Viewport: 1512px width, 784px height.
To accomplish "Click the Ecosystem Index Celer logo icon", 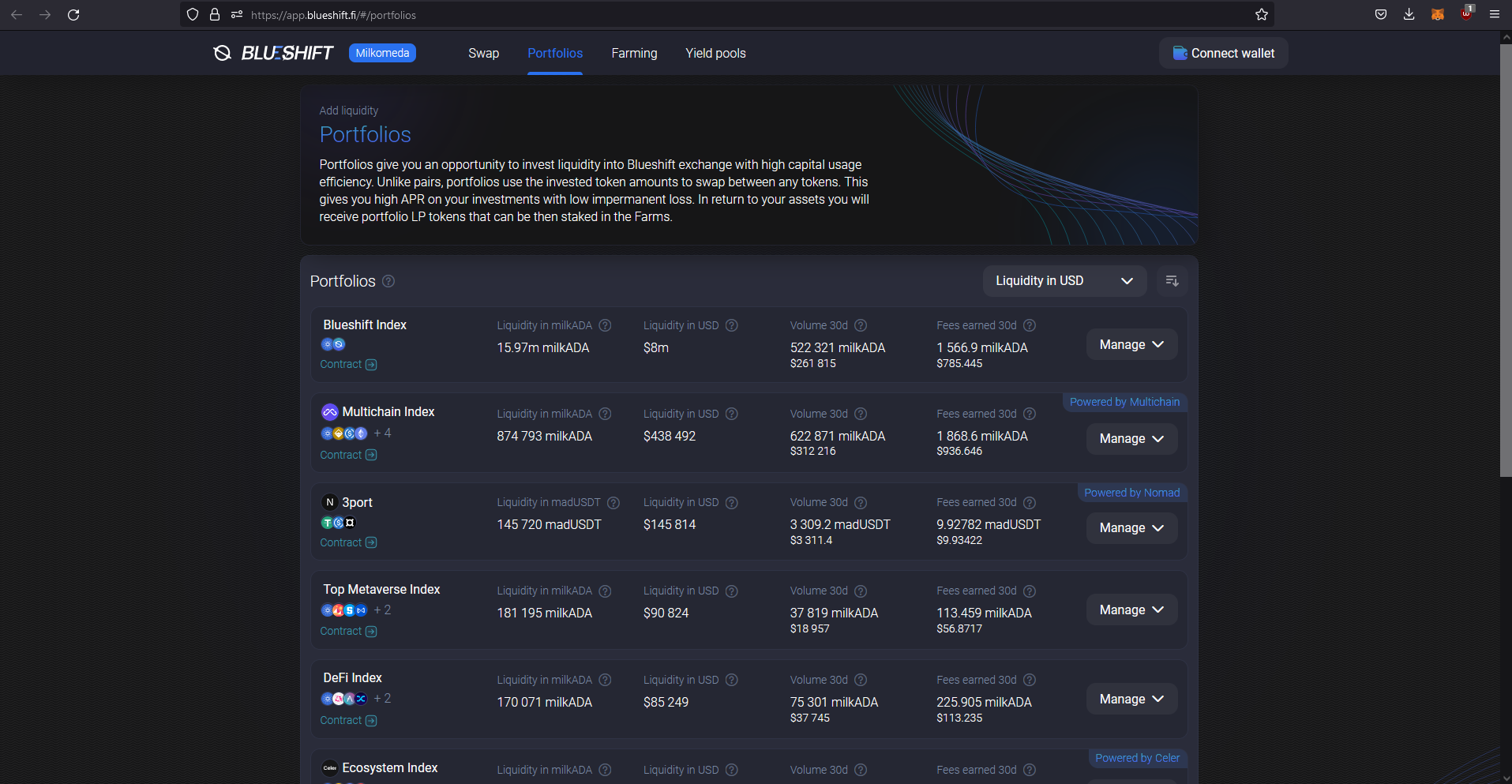I will [330, 767].
